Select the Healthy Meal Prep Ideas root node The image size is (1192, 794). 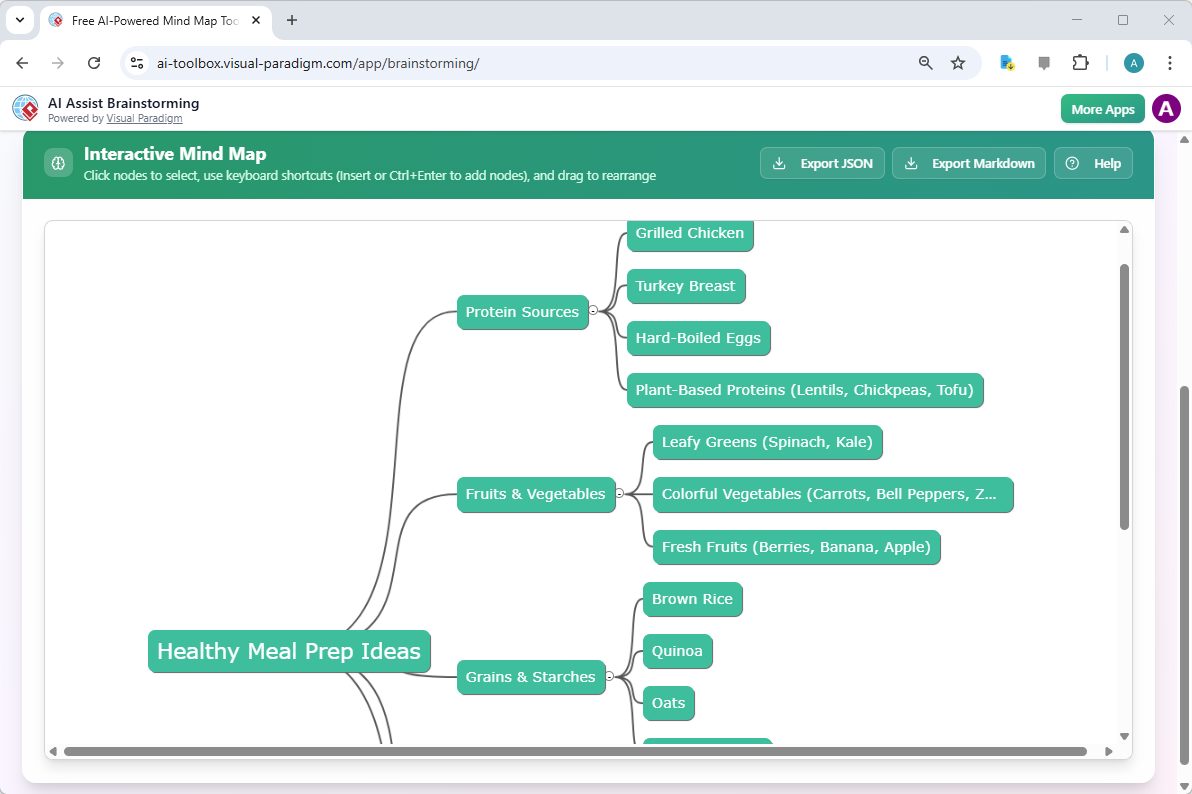[288, 651]
